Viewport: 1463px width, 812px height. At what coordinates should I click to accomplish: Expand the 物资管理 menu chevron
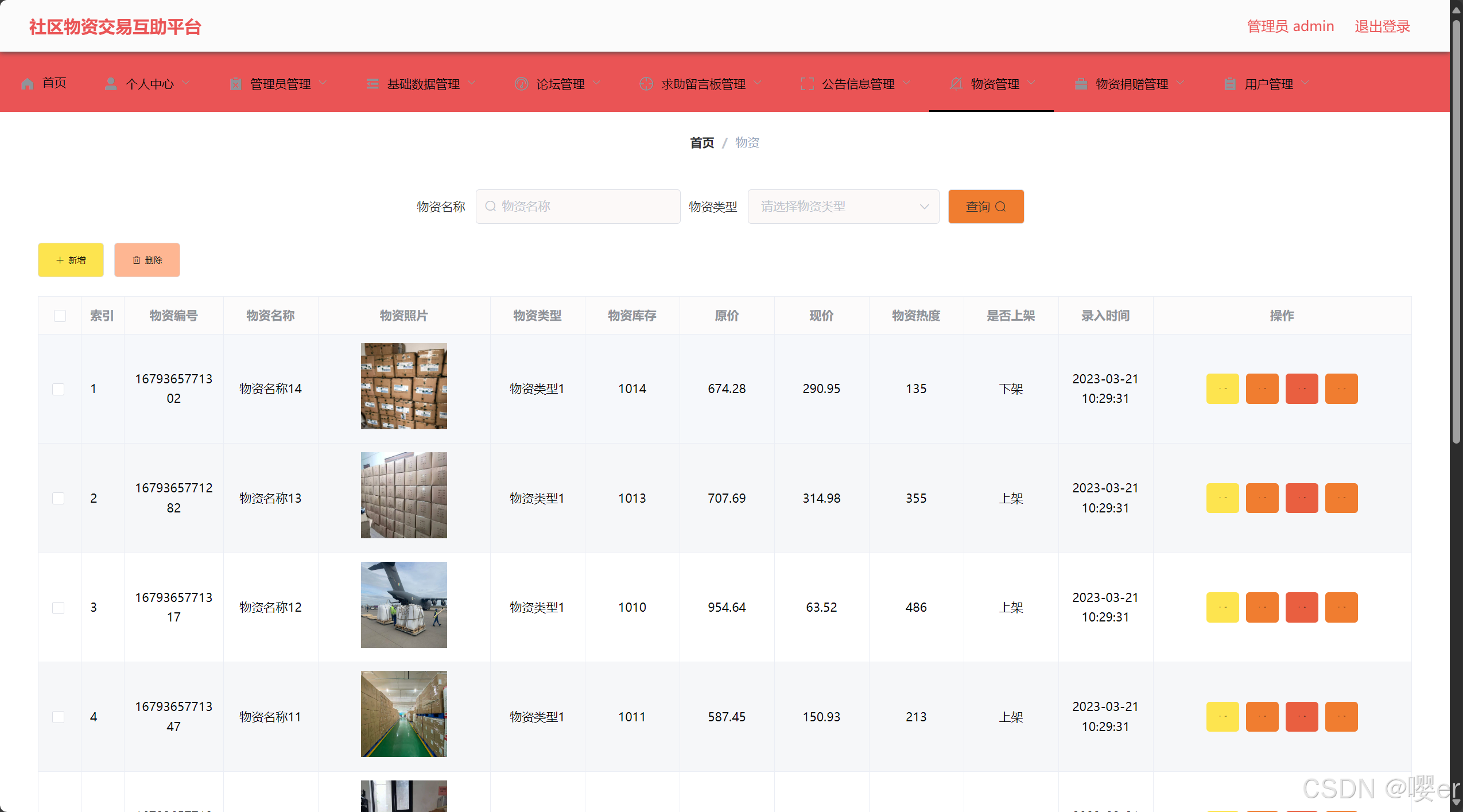pyautogui.click(x=1032, y=83)
